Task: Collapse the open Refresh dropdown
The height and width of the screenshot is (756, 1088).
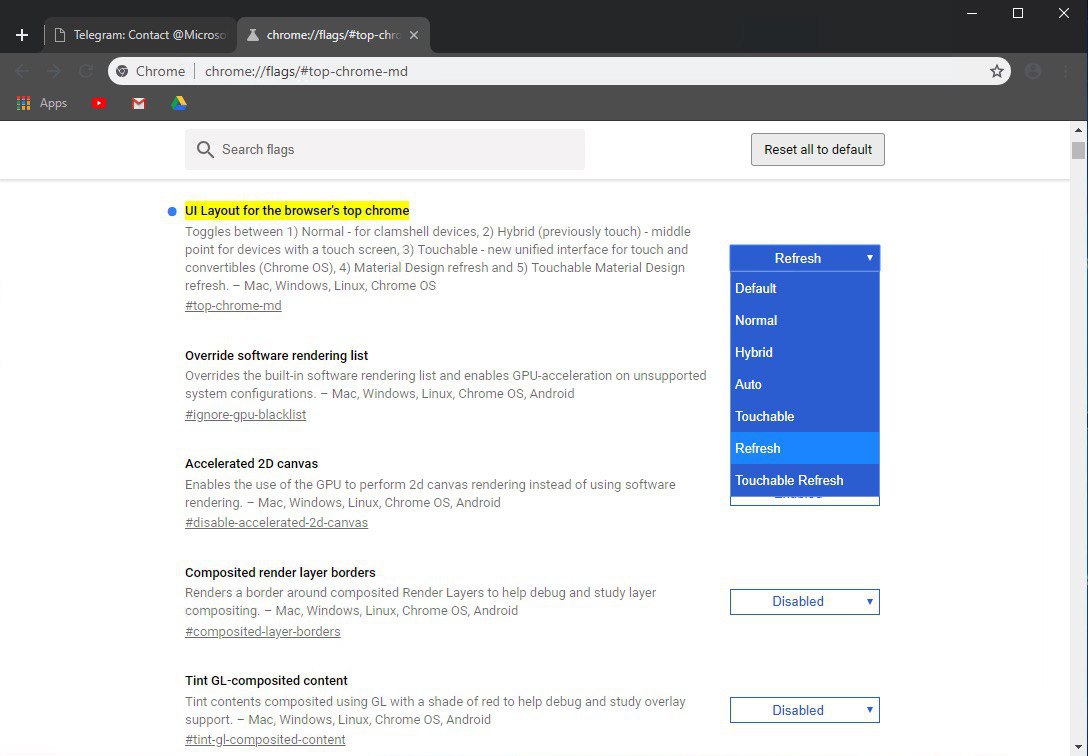Action: pos(805,258)
